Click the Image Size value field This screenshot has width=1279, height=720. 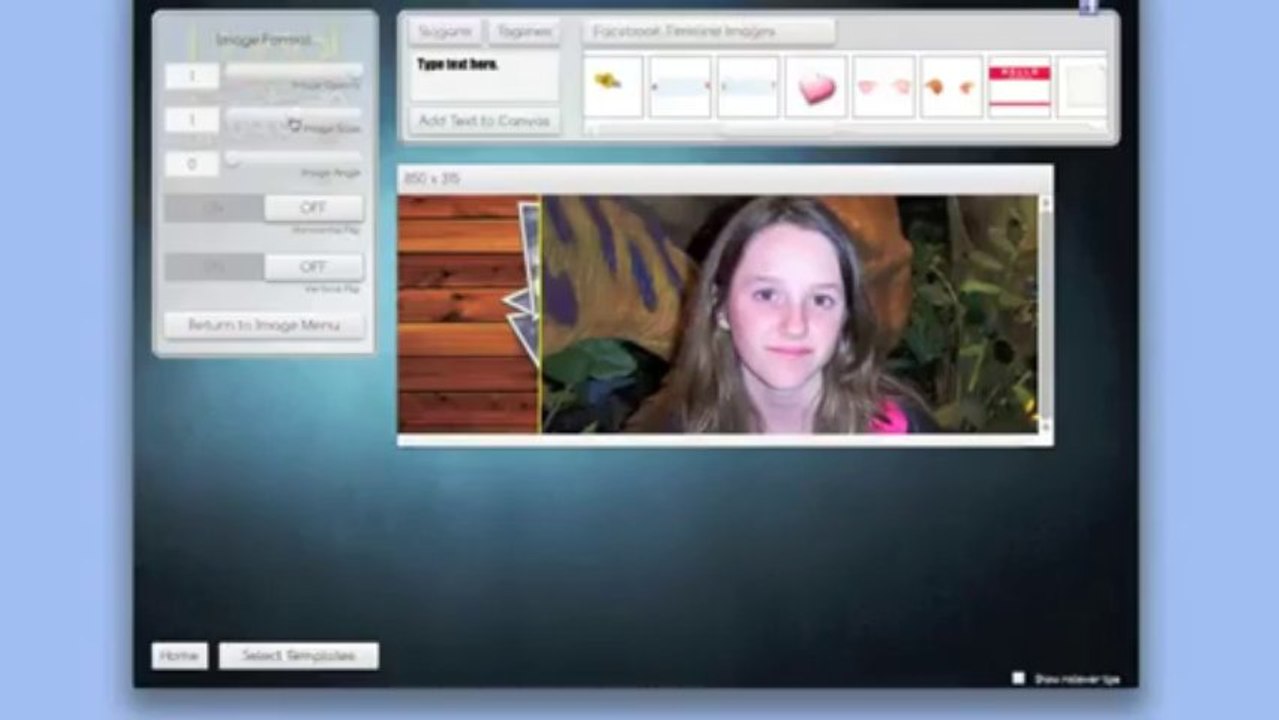click(192, 120)
